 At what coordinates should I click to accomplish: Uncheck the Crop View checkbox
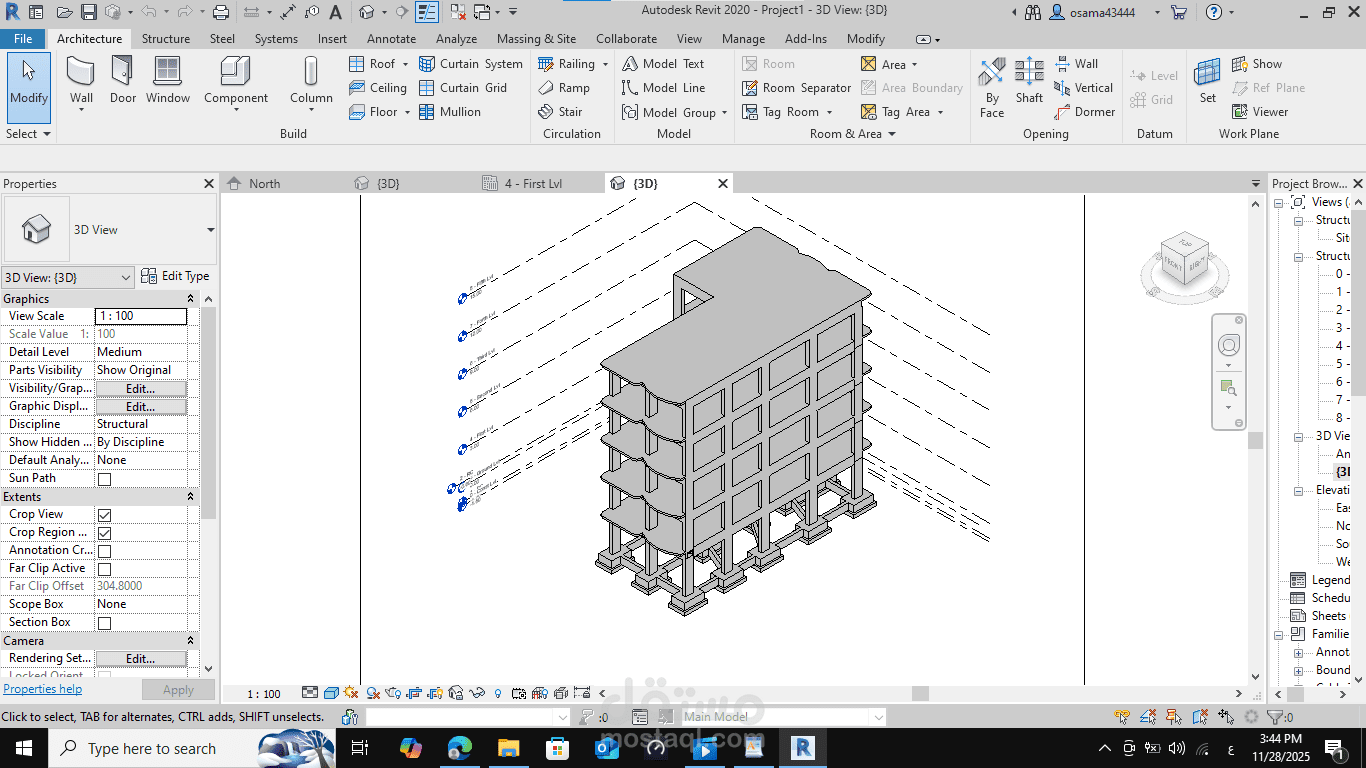coord(104,515)
